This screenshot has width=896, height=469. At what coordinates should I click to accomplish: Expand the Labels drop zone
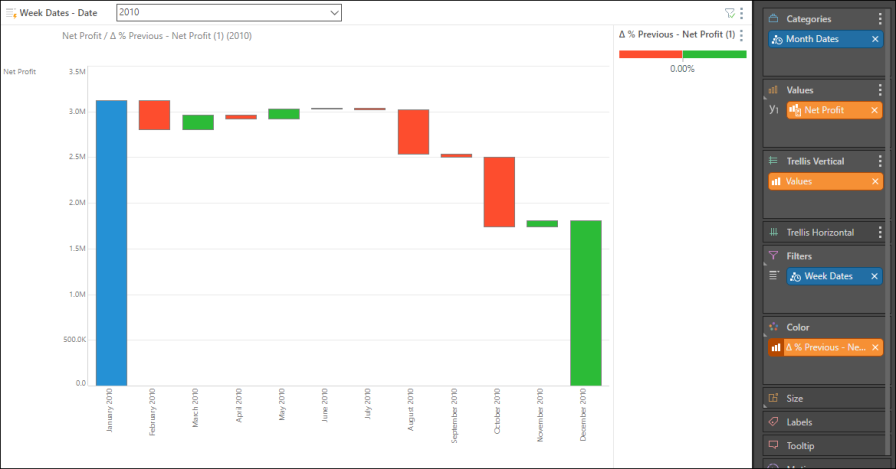(799, 422)
